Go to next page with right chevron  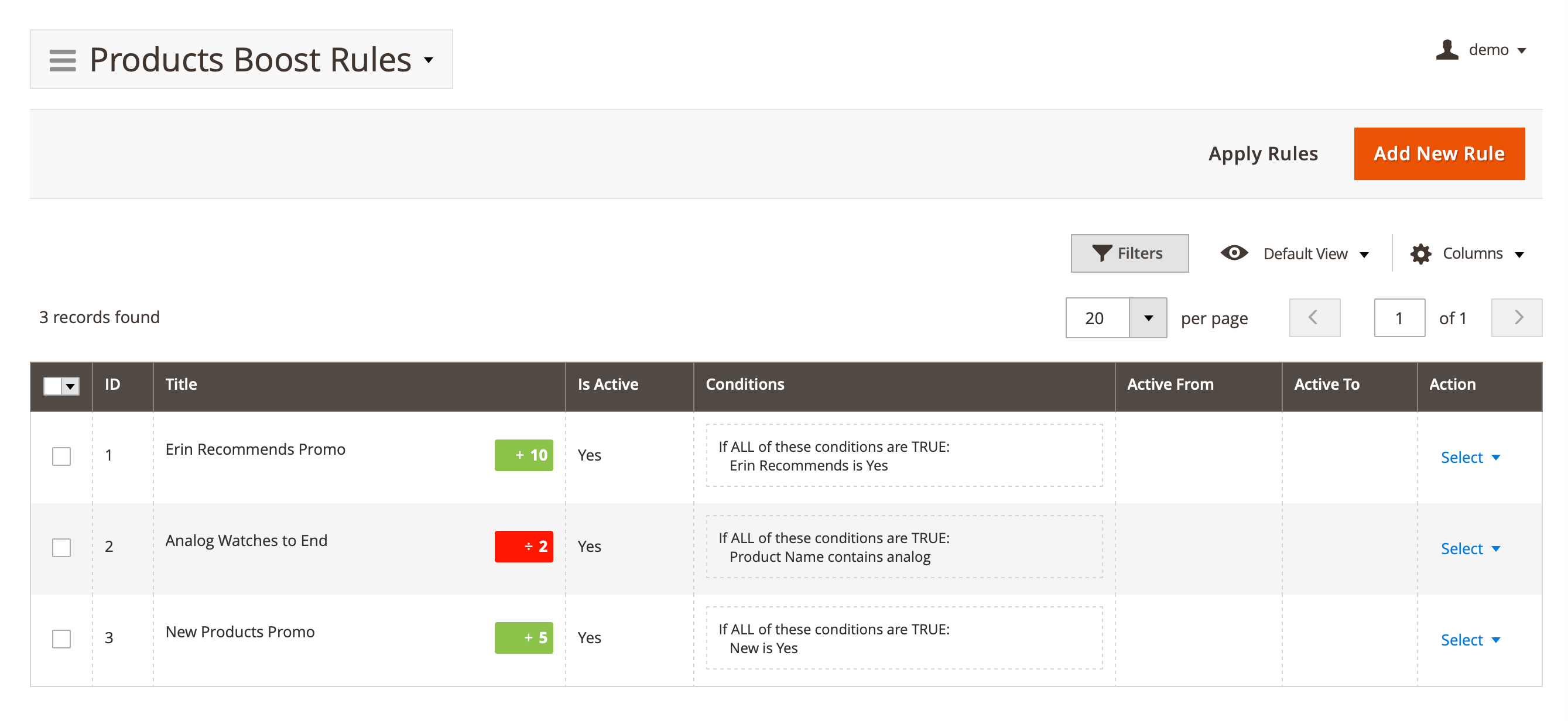coord(1516,318)
